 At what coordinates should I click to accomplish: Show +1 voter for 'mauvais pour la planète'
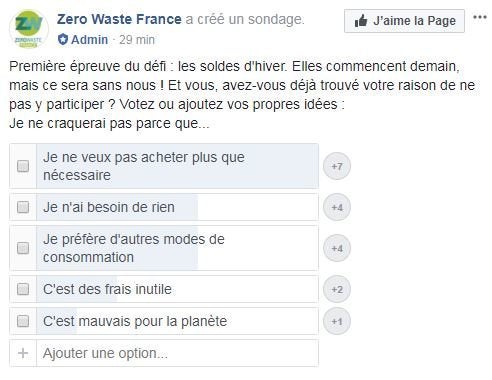pos(337,321)
